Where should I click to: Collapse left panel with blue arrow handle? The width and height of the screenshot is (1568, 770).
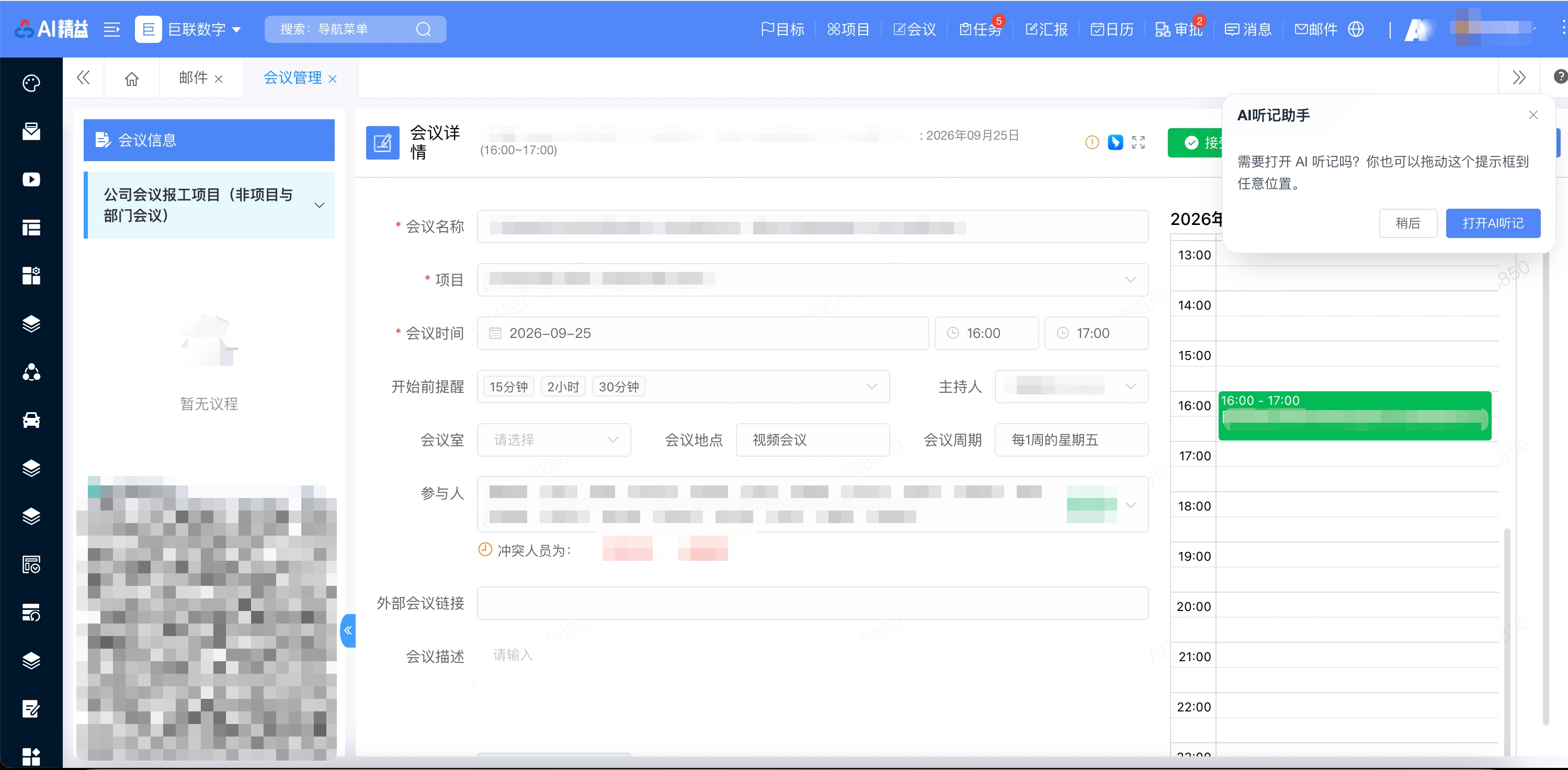point(348,631)
